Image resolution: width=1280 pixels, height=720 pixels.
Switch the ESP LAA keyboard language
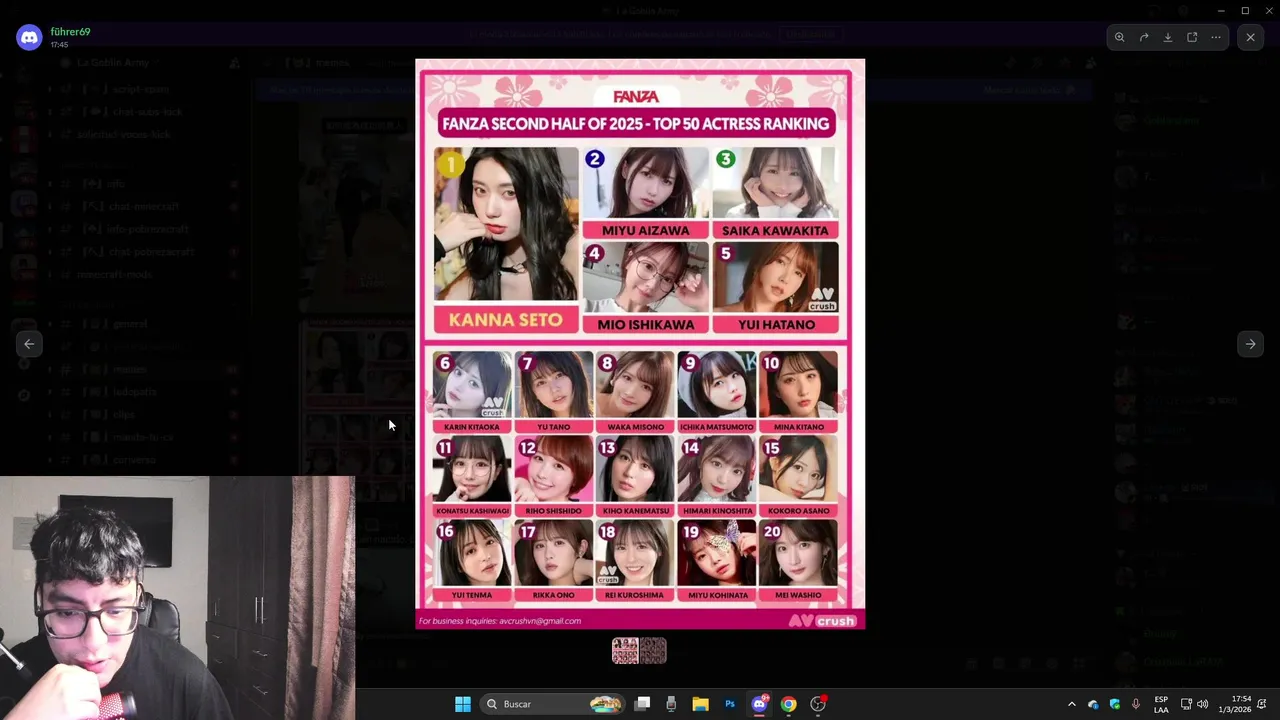click(x=1161, y=704)
